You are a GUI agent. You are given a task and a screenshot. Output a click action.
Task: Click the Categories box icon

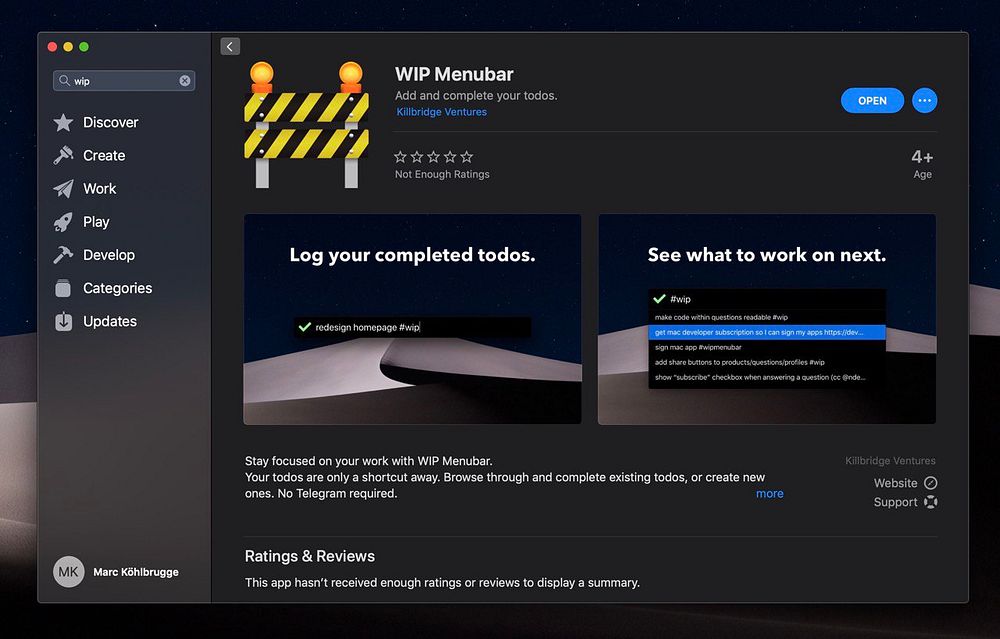point(63,288)
